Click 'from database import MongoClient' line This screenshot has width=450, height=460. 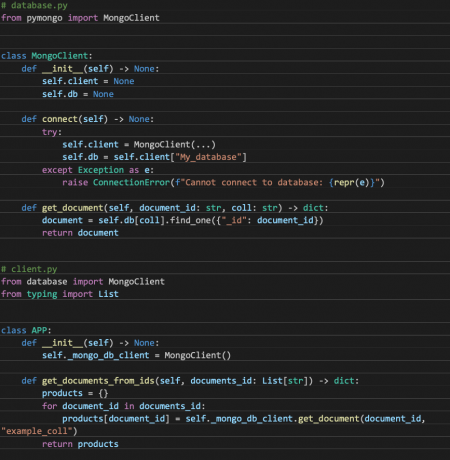point(83,282)
